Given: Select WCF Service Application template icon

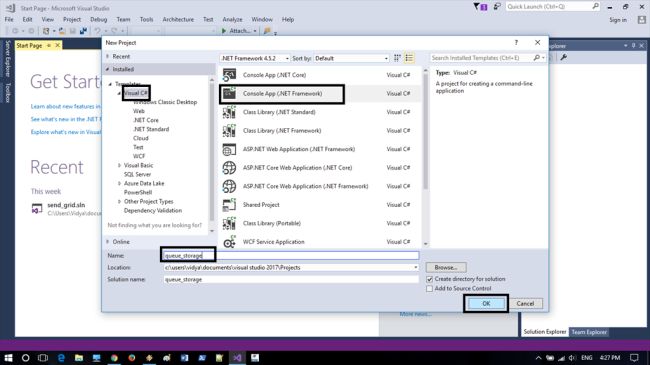Looking at the screenshot, I should 229,242.
